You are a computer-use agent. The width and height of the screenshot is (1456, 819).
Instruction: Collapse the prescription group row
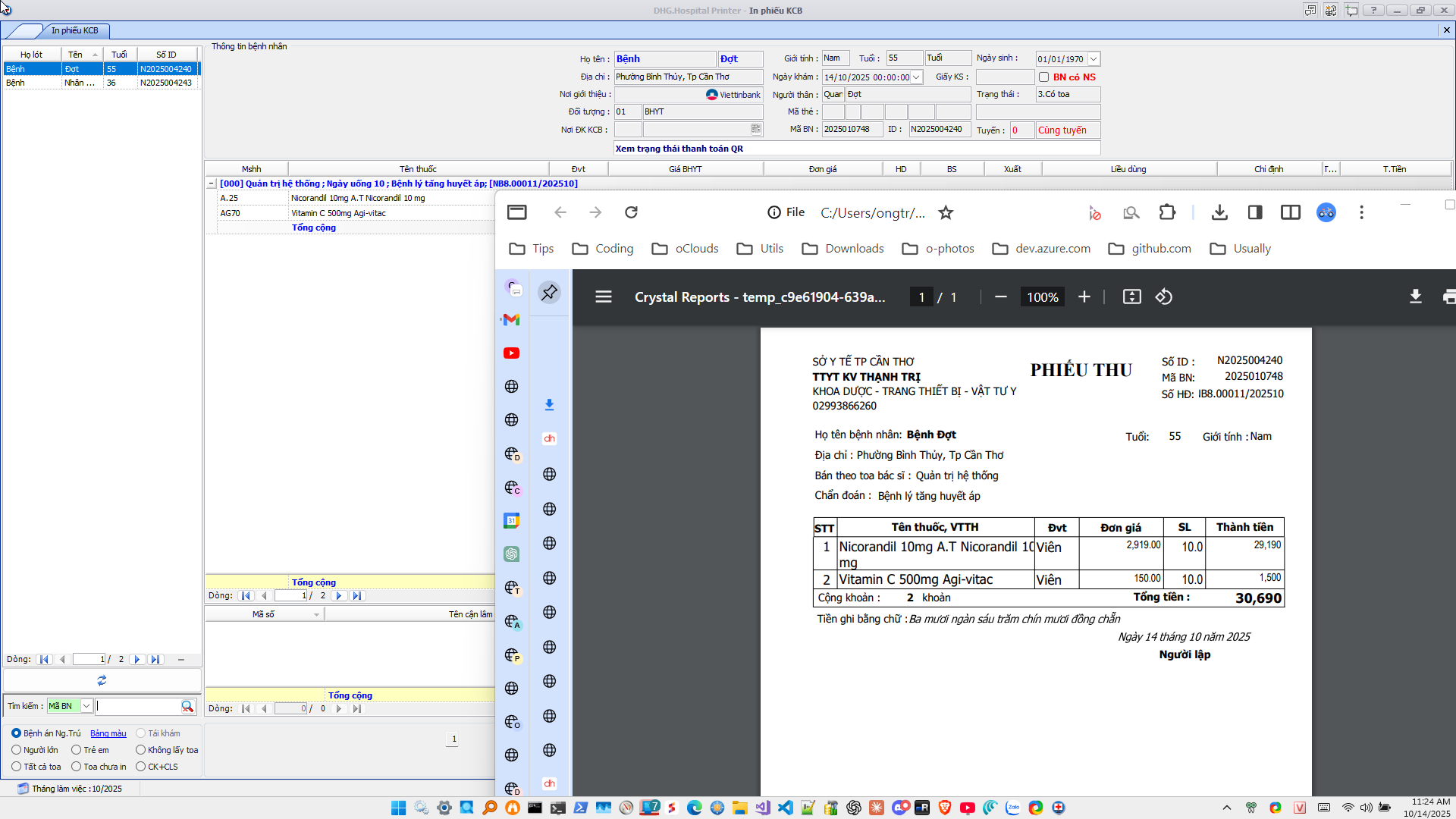(212, 184)
